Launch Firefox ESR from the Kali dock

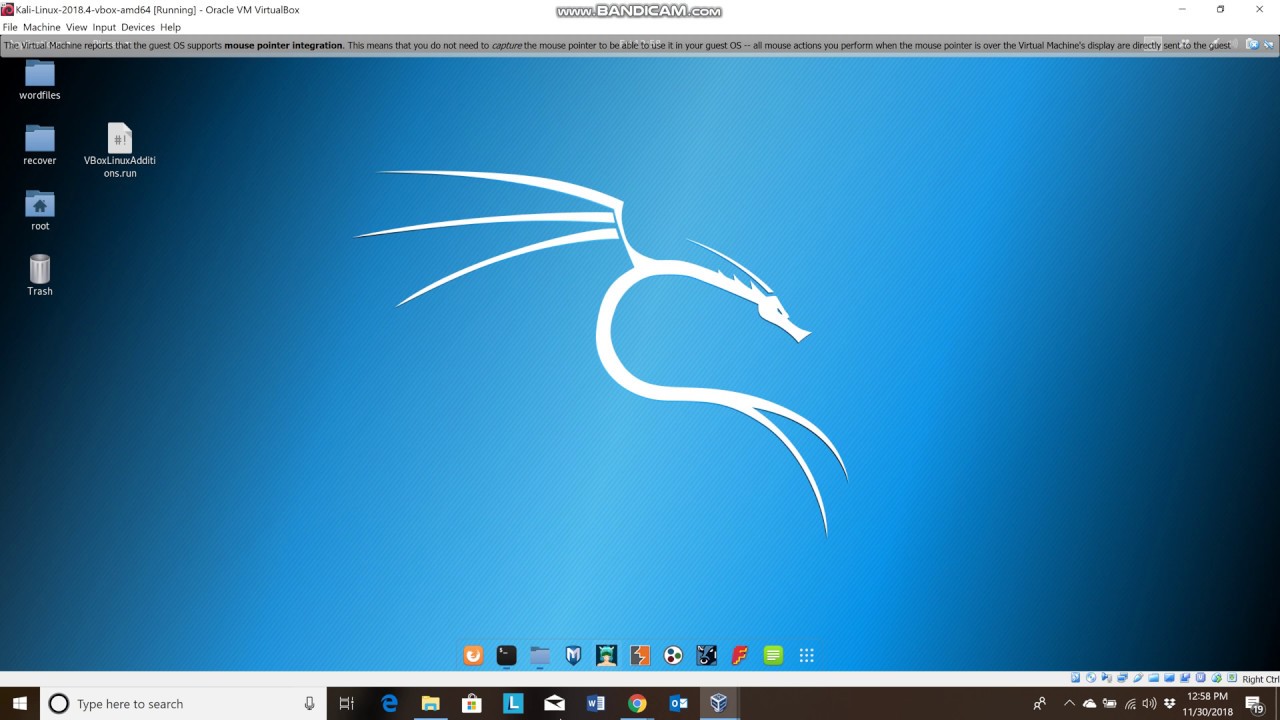click(x=473, y=655)
